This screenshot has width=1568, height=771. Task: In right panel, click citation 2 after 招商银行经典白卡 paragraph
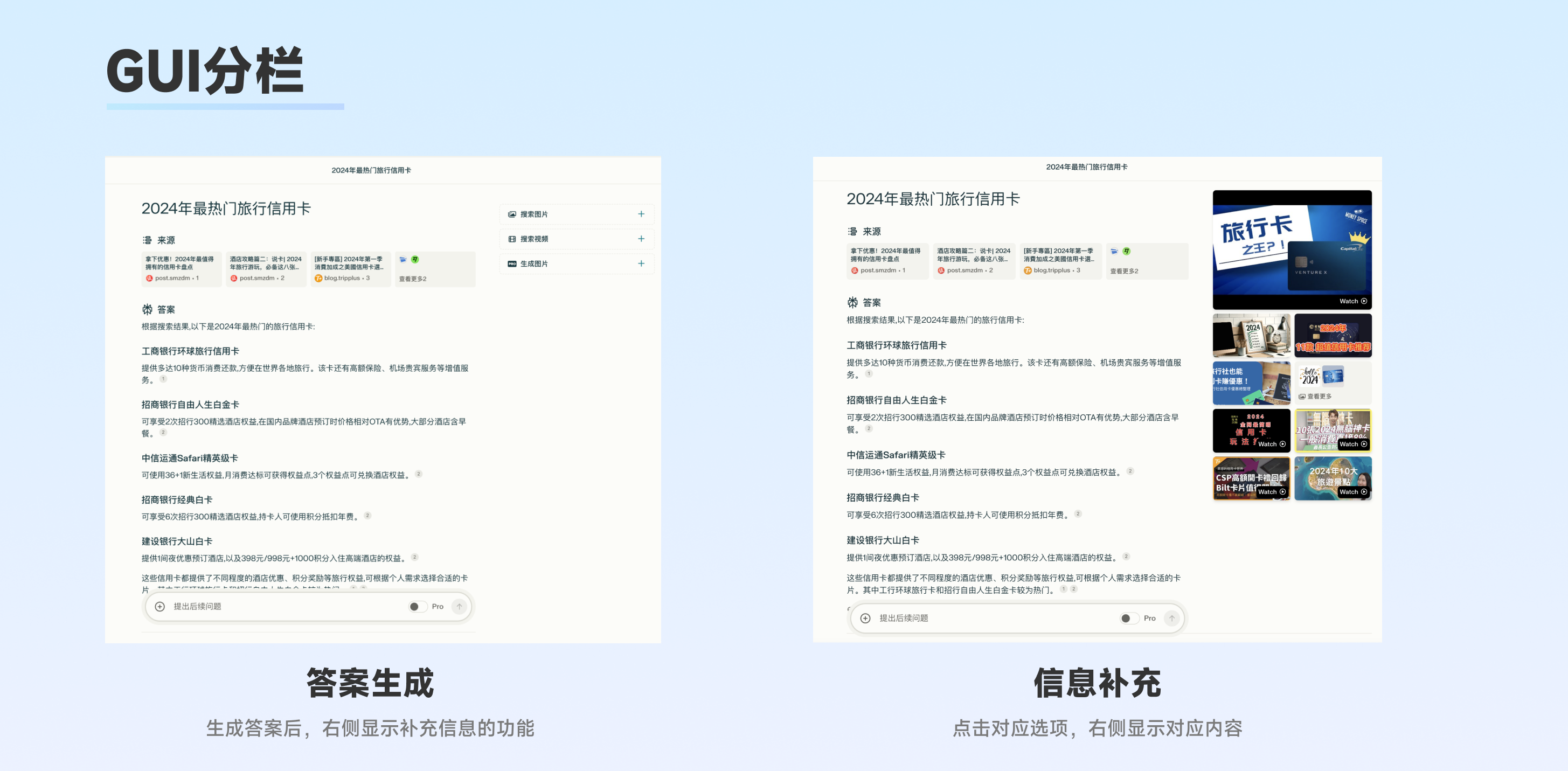pos(1077,513)
